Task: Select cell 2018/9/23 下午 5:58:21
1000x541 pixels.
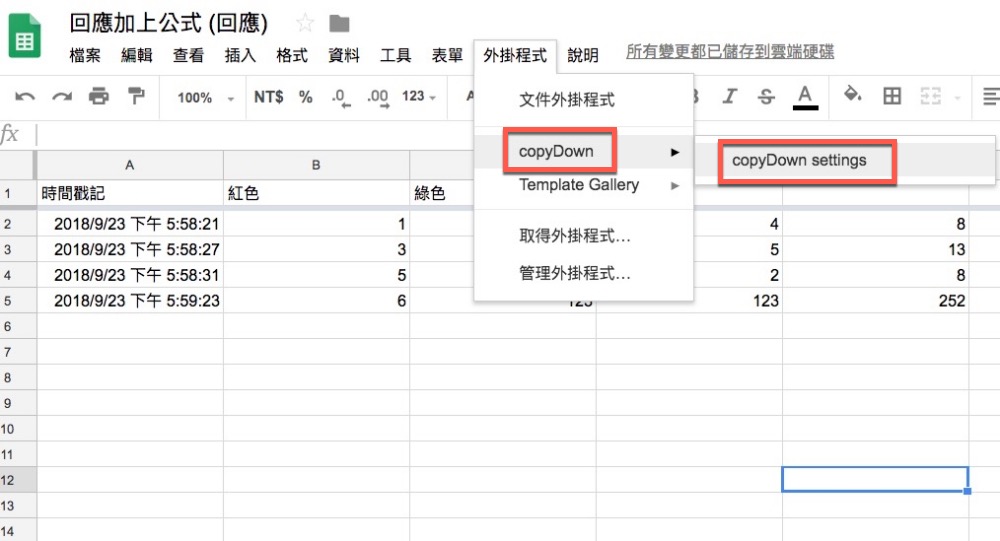Action: click(x=130, y=224)
